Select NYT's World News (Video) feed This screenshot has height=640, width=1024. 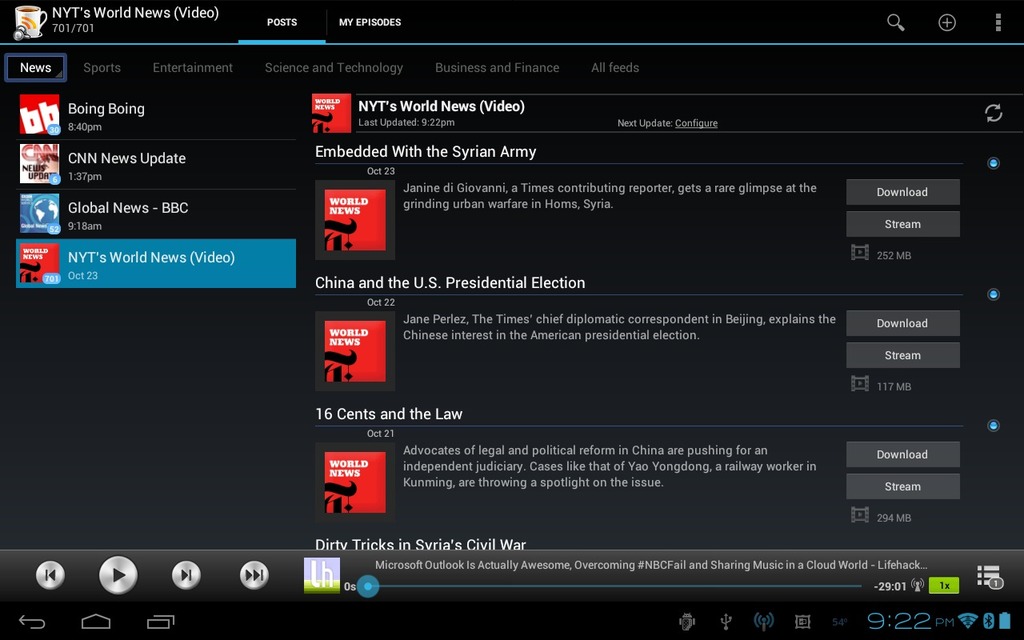point(156,263)
